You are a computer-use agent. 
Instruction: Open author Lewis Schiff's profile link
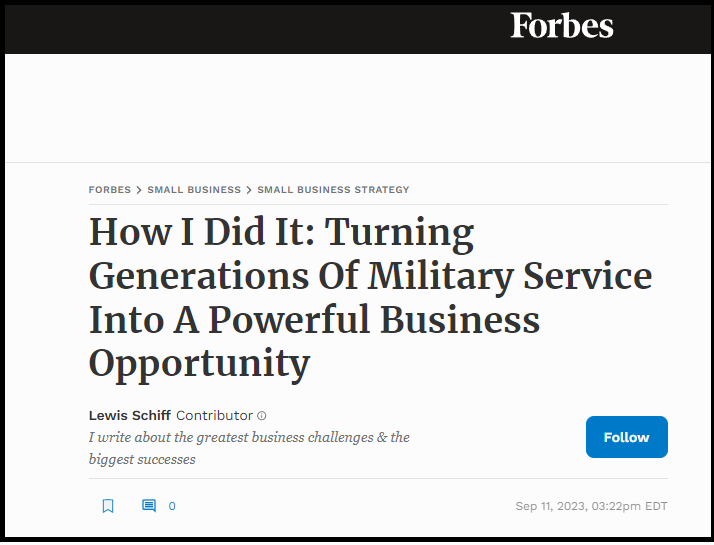(129, 415)
